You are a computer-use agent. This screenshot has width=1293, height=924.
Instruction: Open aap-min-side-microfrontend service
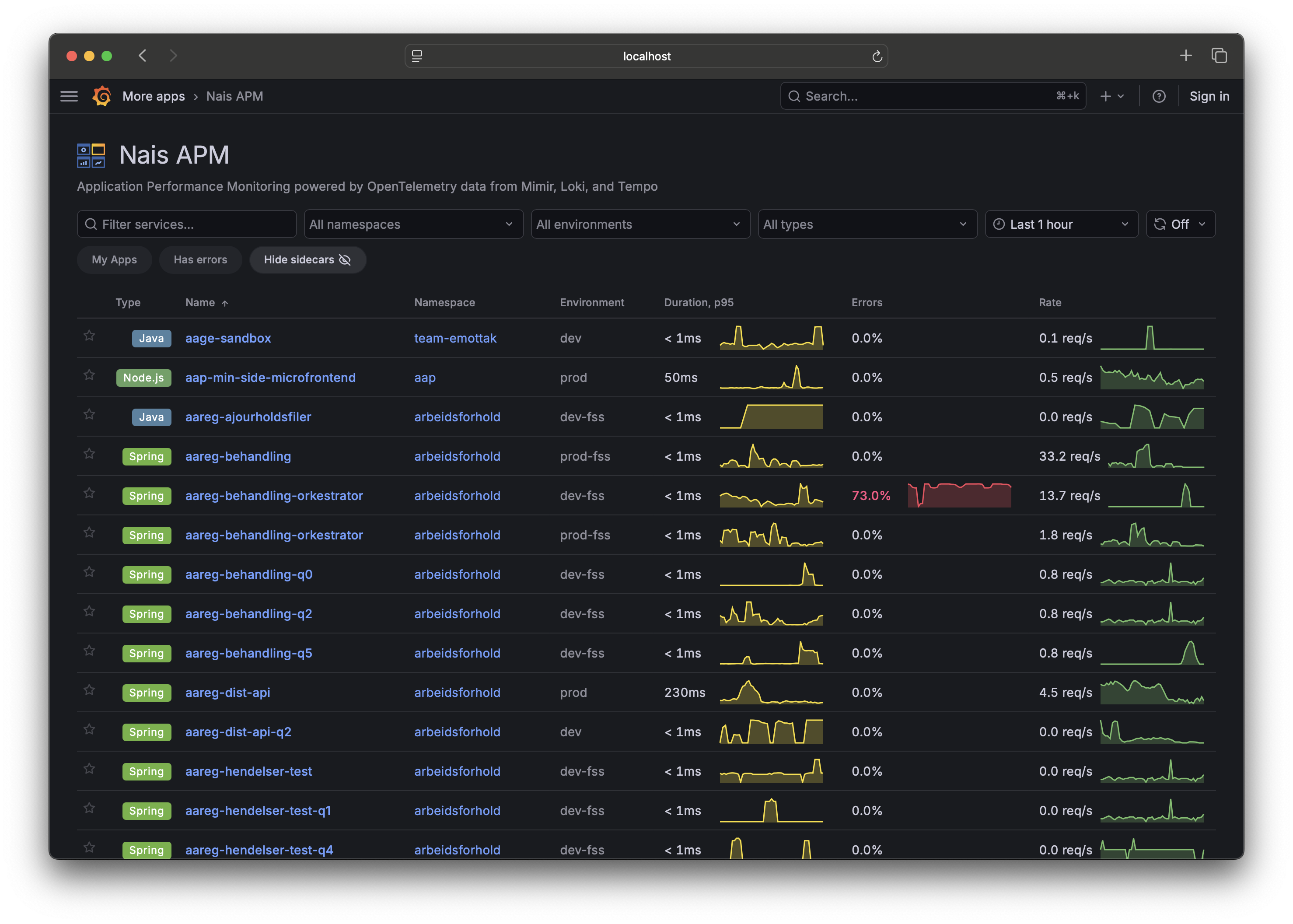click(x=270, y=377)
